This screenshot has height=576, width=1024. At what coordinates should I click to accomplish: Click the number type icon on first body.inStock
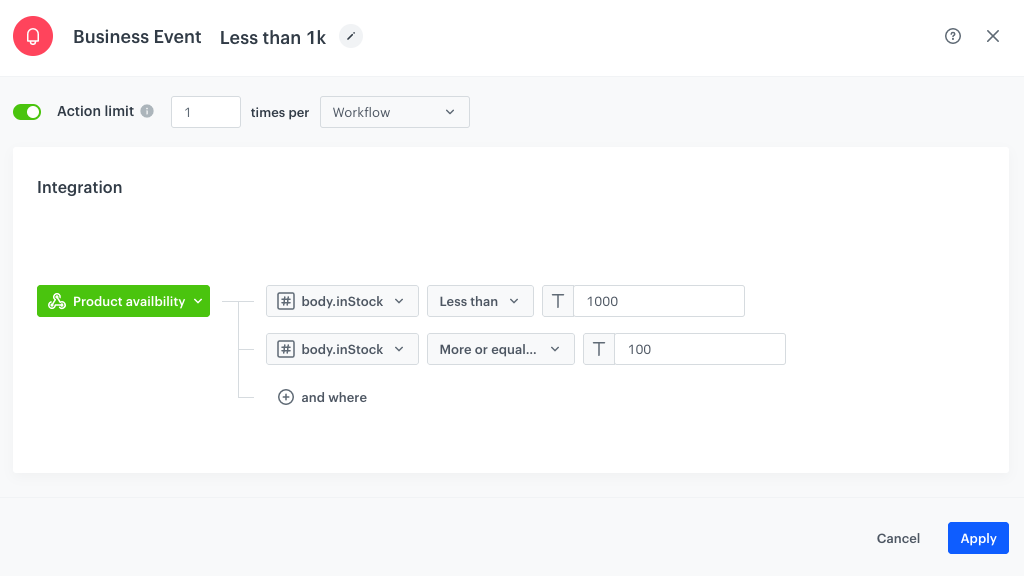[284, 300]
